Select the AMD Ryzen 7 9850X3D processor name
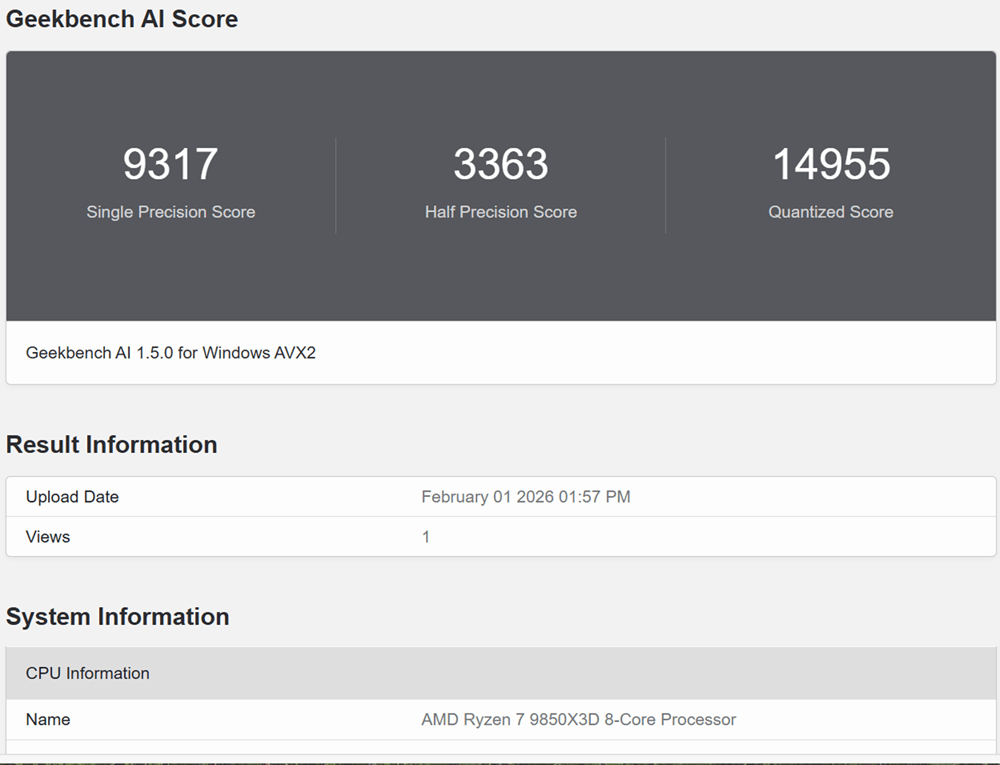The width and height of the screenshot is (1000, 765). point(578,720)
